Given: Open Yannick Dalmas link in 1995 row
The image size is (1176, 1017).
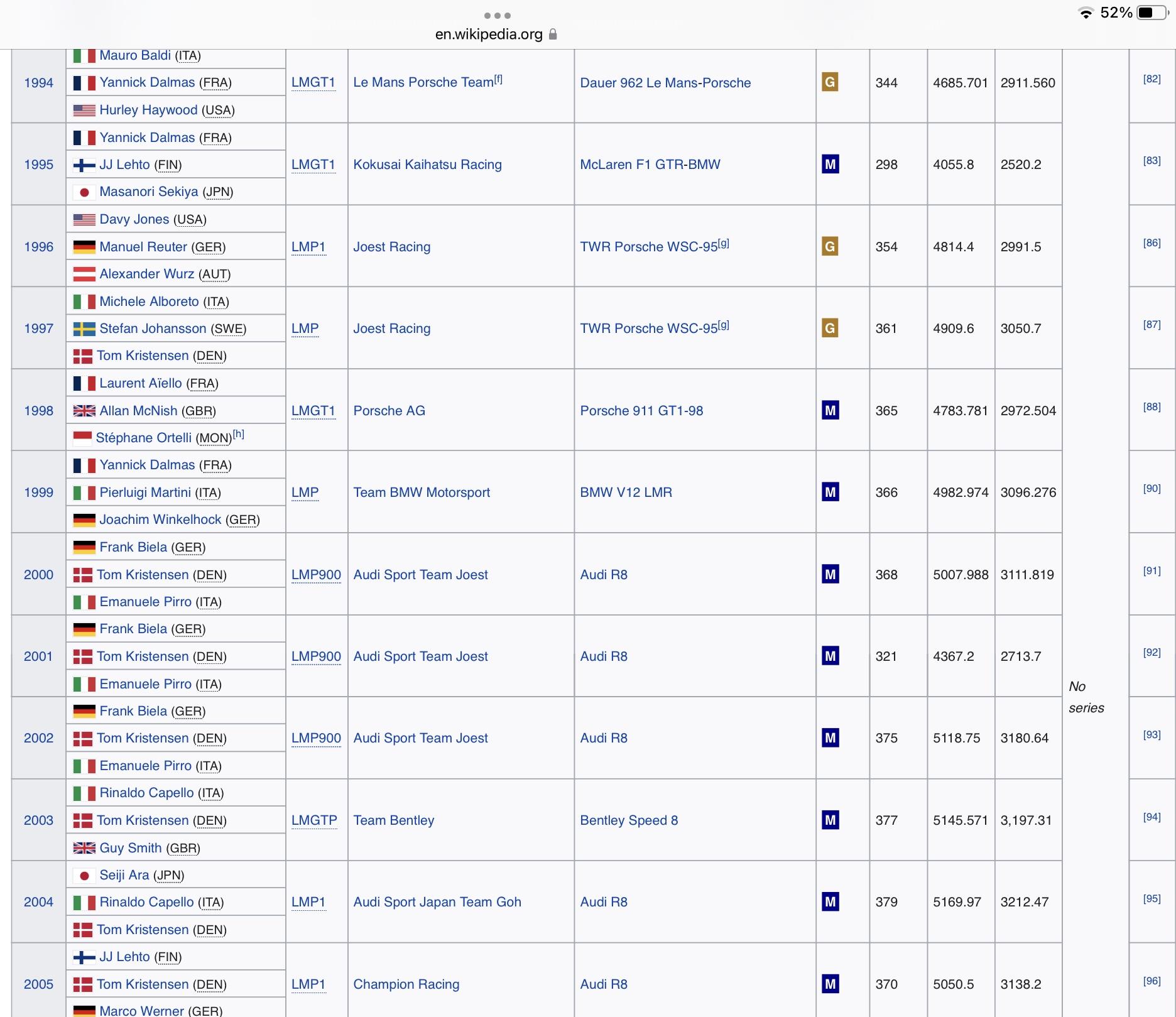Looking at the screenshot, I should pyautogui.click(x=147, y=138).
